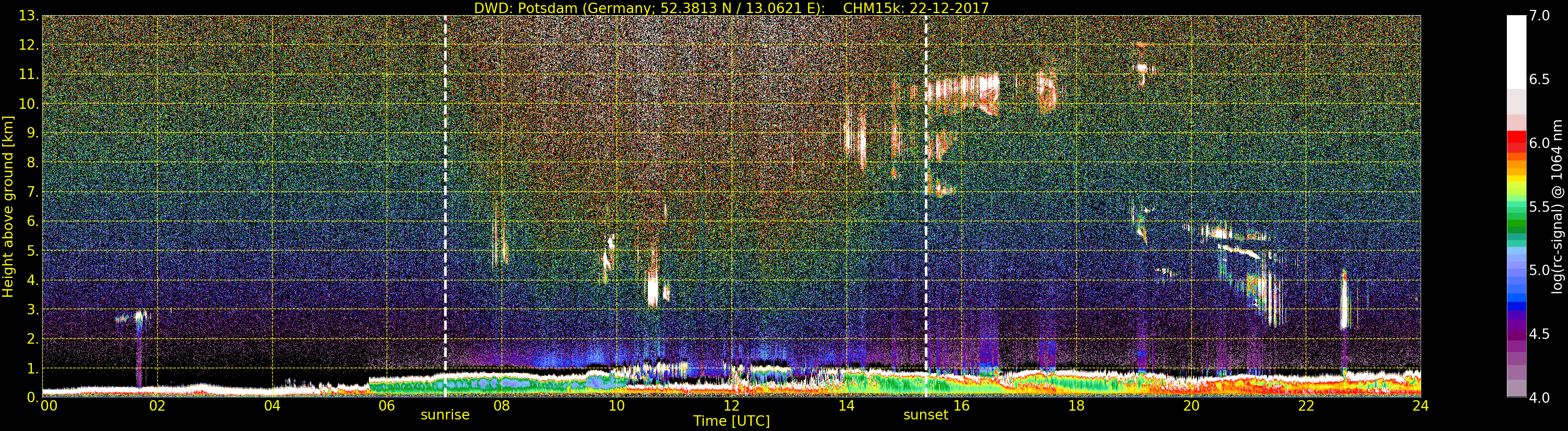Click the height axis tick label '0.'
1568x431 pixels.
coord(33,398)
